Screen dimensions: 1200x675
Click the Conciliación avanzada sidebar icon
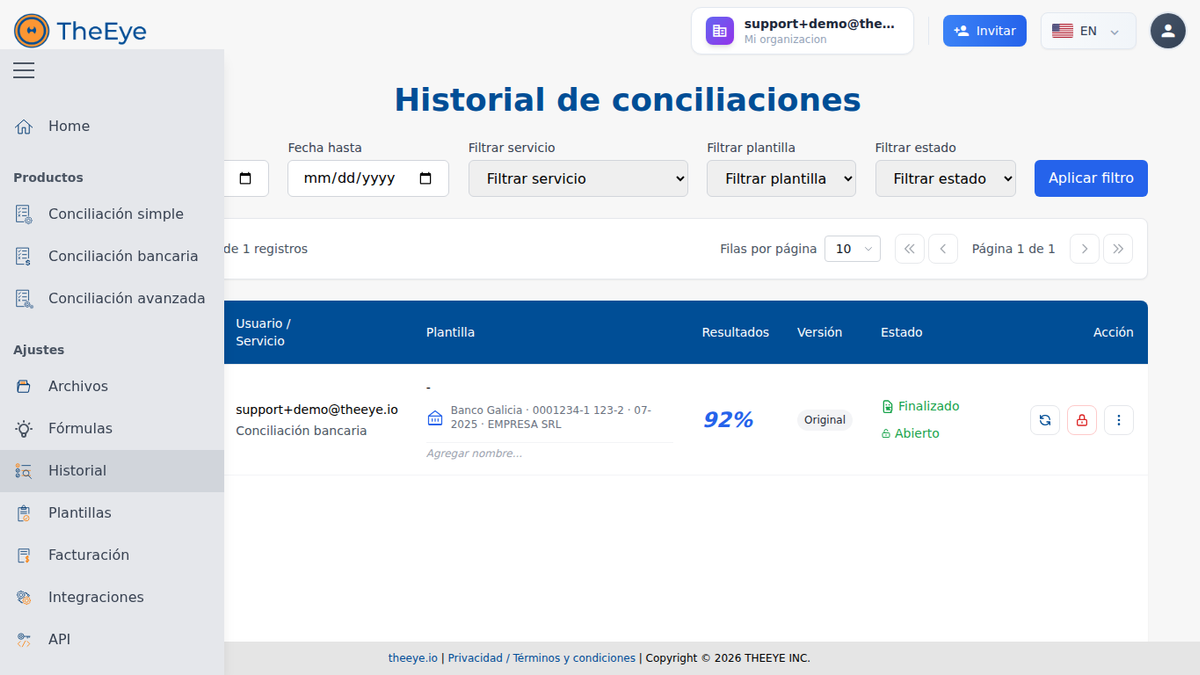point(24,298)
